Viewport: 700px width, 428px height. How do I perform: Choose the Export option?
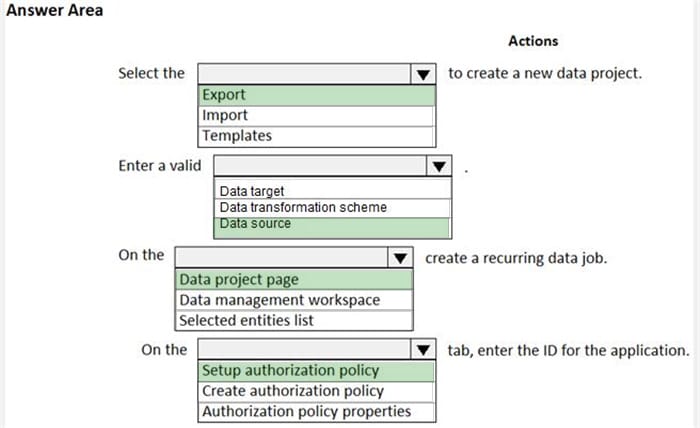point(317,96)
